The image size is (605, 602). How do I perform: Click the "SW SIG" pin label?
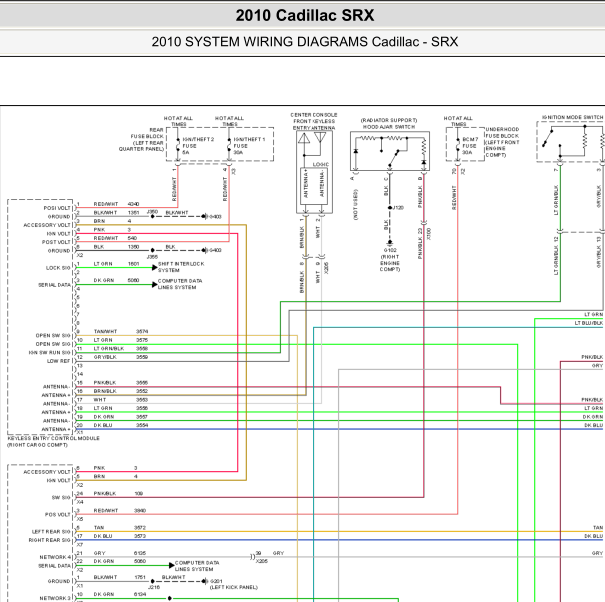(61, 498)
